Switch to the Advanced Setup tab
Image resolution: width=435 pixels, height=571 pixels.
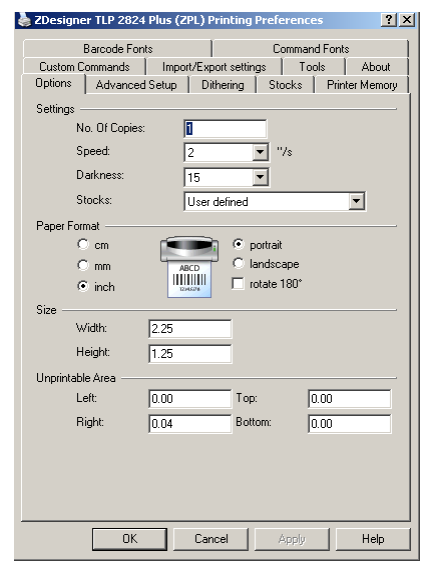pyautogui.click(x=136, y=84)
